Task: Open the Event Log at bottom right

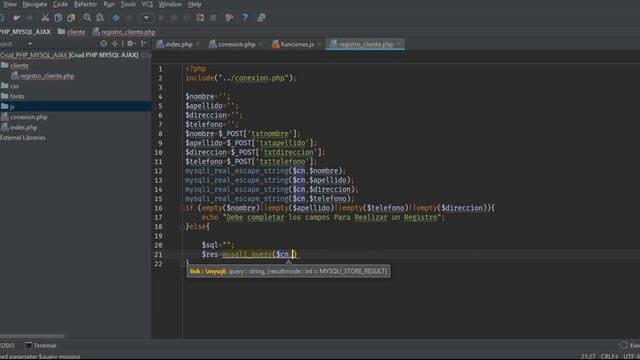Action: 629,345
